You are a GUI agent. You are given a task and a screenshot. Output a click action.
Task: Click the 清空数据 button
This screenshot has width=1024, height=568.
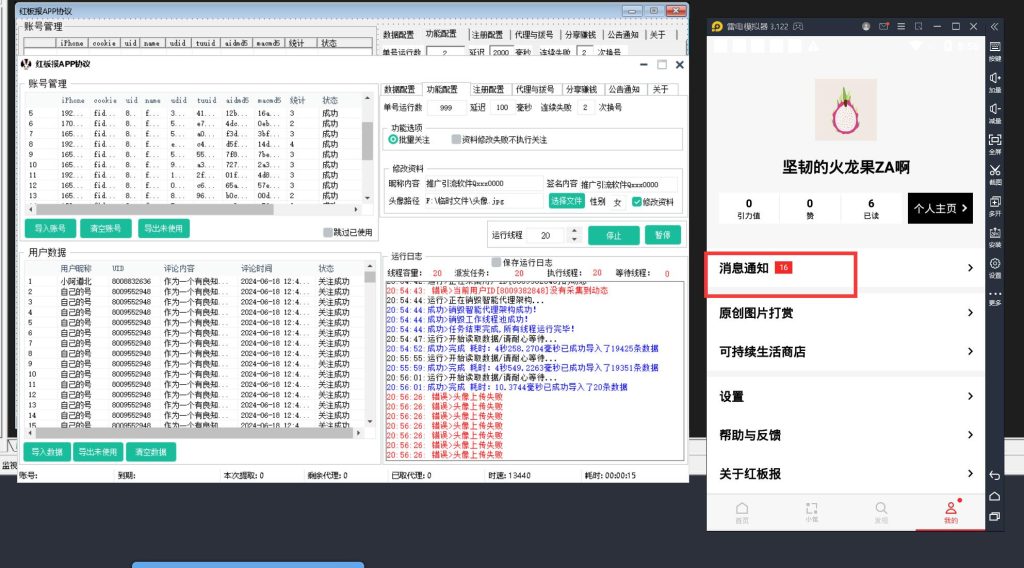[151, 452]
